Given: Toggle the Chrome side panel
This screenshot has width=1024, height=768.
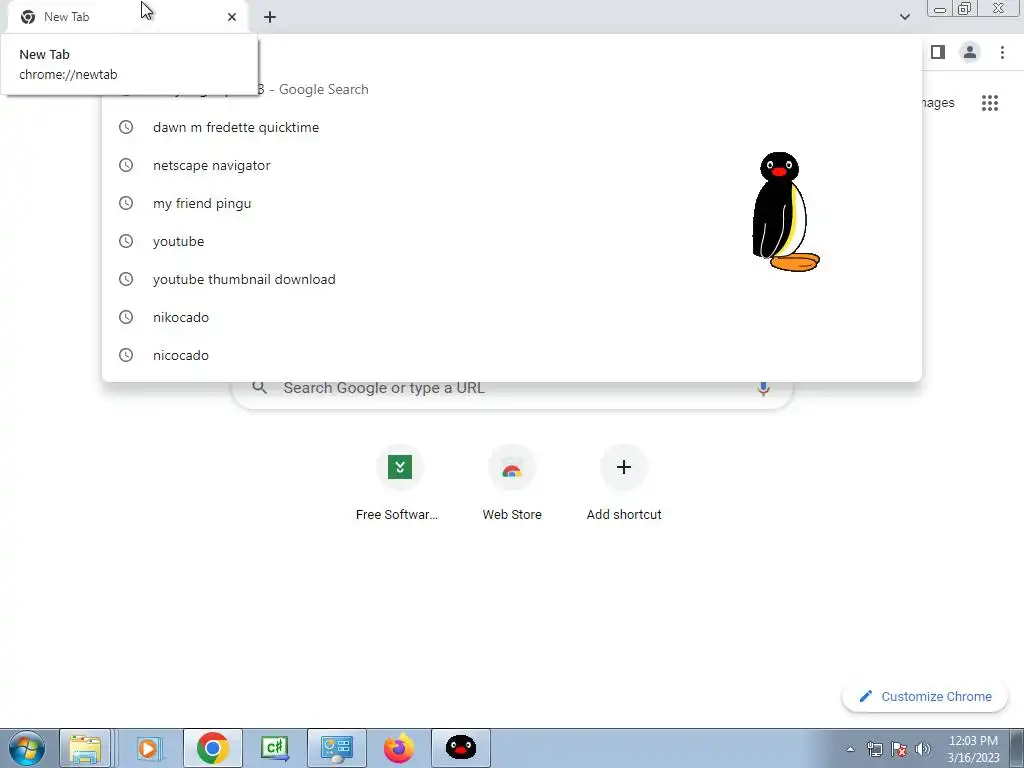Looking at the screenshot, I should [x=938, y=52].
